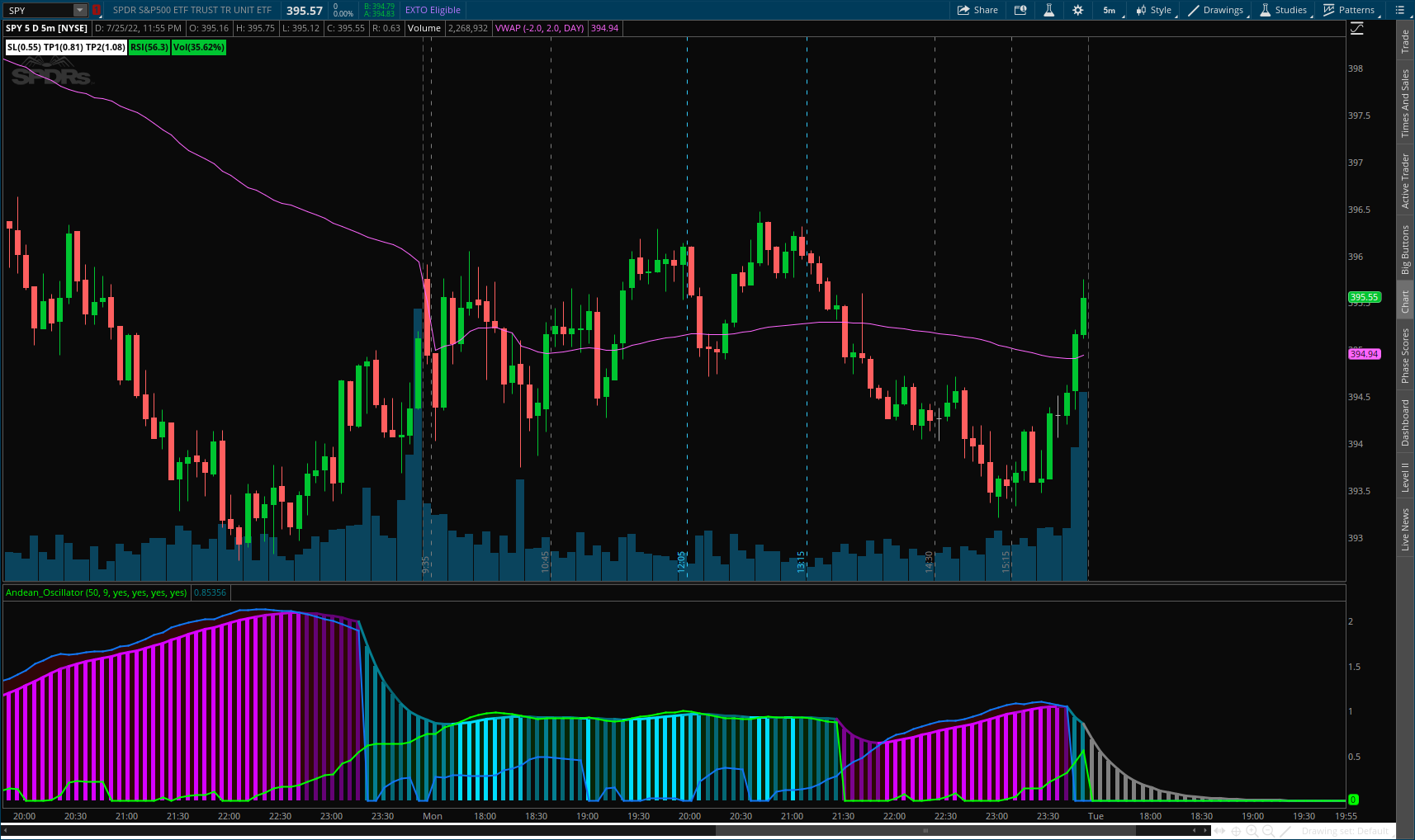
Task: Click the Andean_Oscillator study title
Action: (97, 592)
